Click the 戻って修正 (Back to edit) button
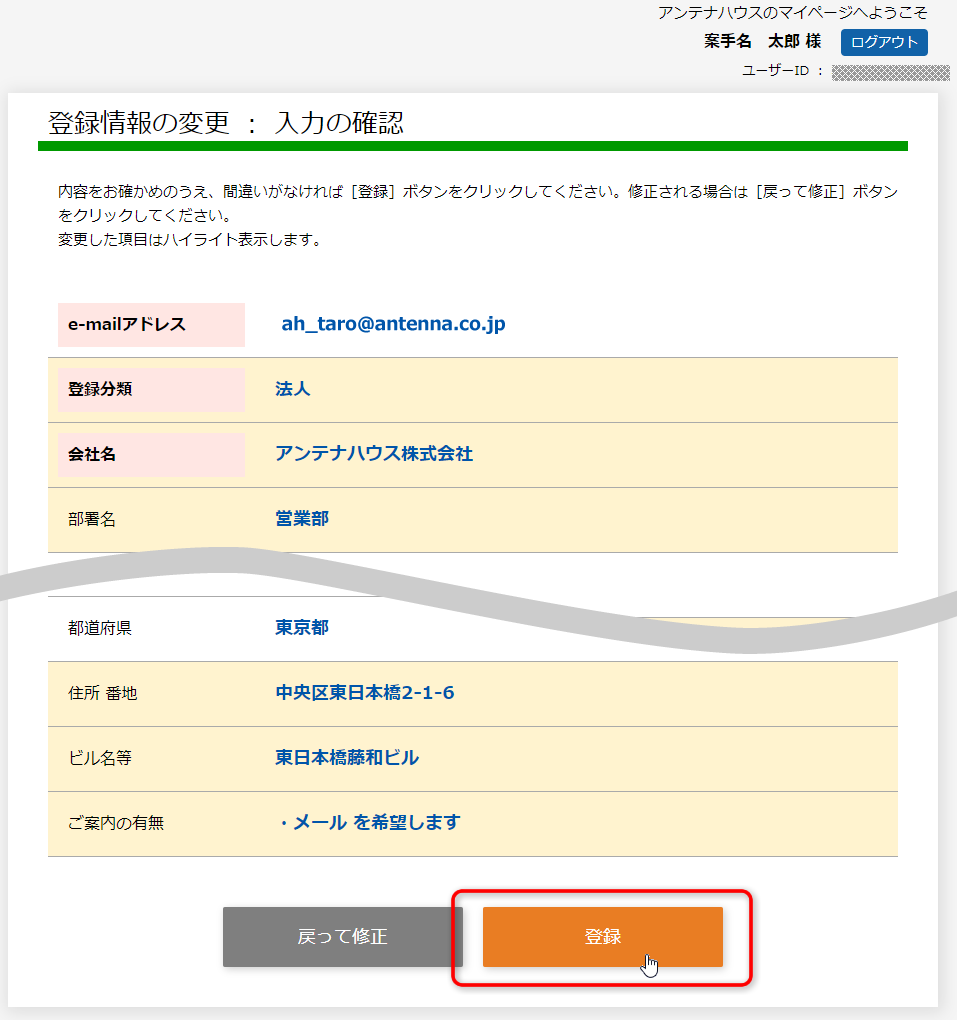The width and height of the screenshot is (957, 1020). click(x=342, y=937)
